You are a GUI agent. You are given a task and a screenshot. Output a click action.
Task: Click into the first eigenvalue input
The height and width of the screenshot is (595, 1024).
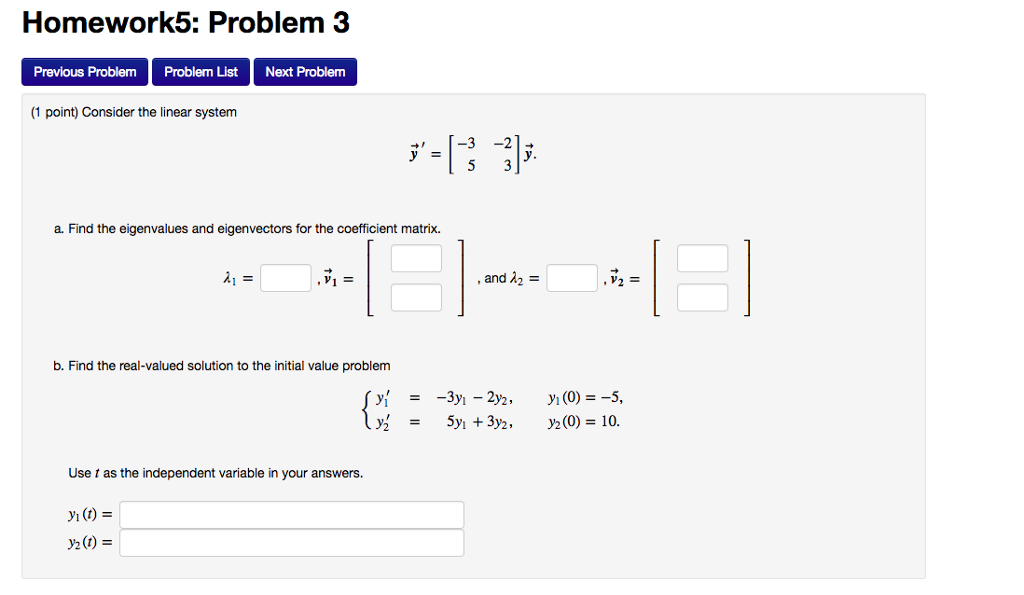click(285, 277)
